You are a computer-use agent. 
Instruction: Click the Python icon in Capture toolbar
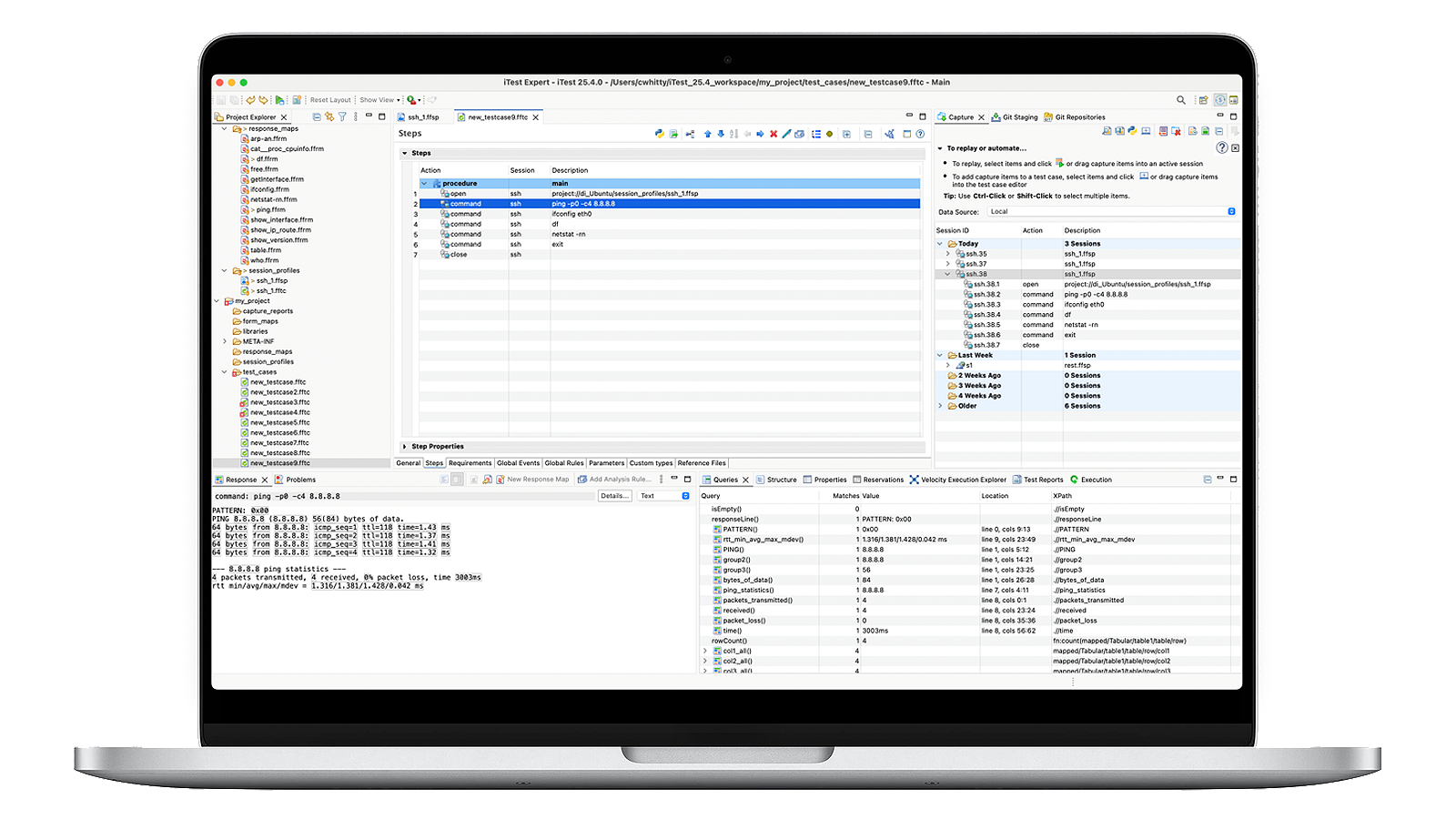[x=1132, y=131]
